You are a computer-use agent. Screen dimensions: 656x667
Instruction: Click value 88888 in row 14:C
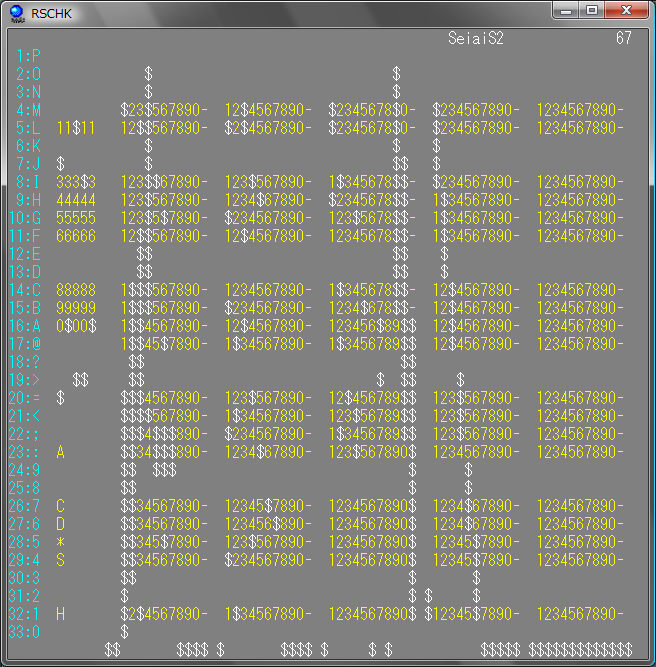click(x=76, y=290)
